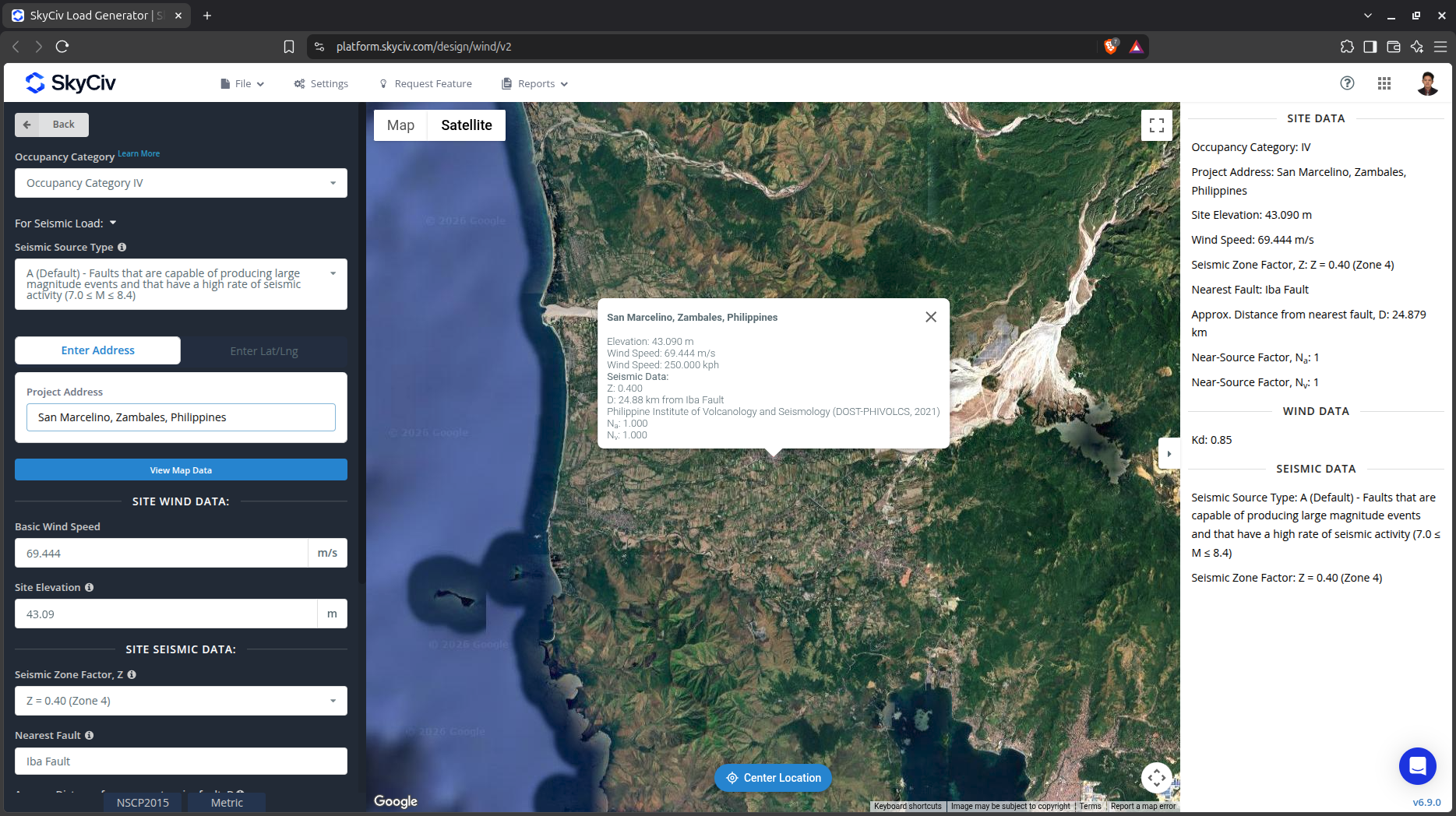Switch to Satellite view tab

point(467,125)
